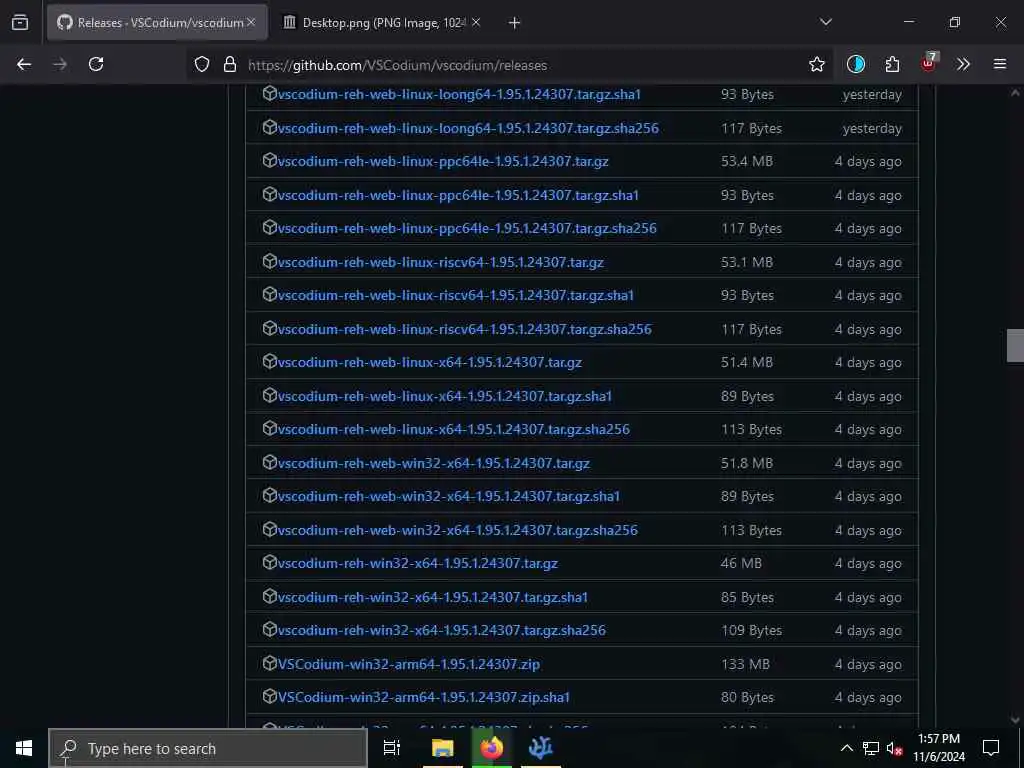Download vscodium-reh-web-win32-x64 tar.gz file
This screenshot has width=1024, height=768.
tap(434, 463)
